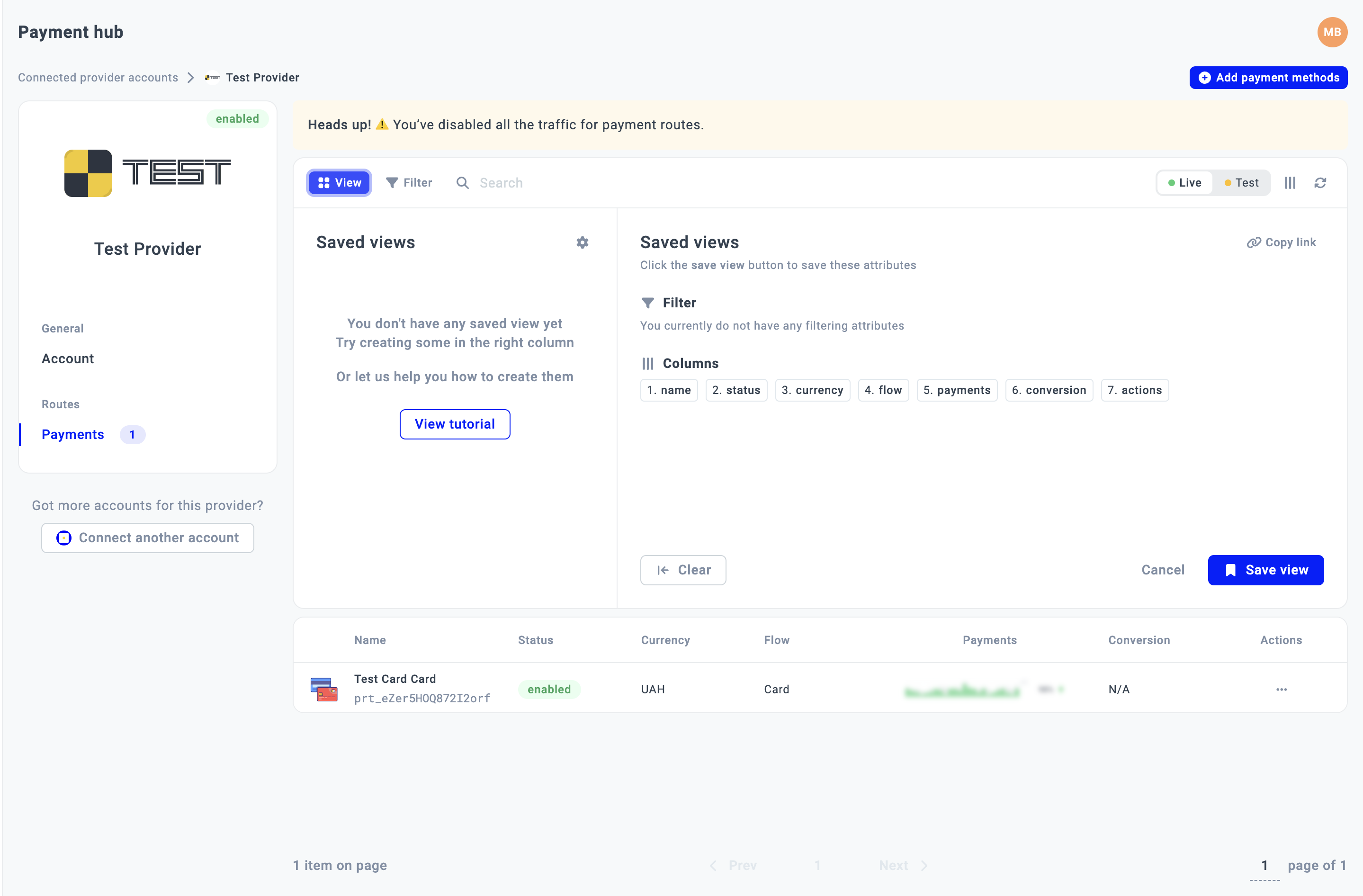The image size is (1363, 896).
Task: Switch to Live mode
Action: point(1184,183)
